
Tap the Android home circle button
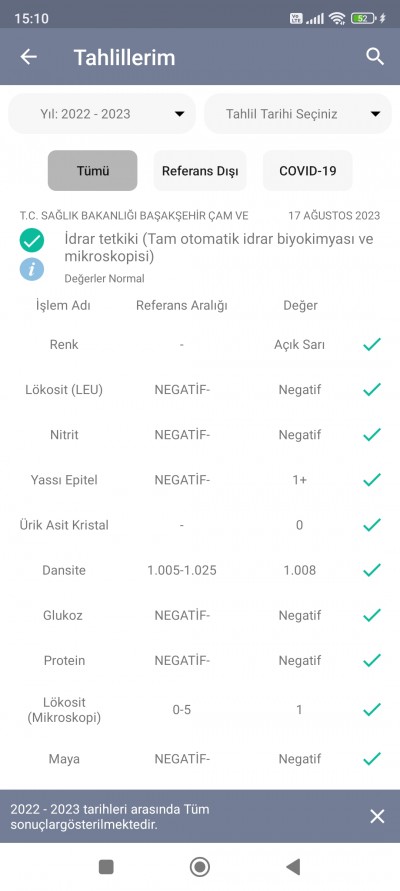[x=199, y=867]
